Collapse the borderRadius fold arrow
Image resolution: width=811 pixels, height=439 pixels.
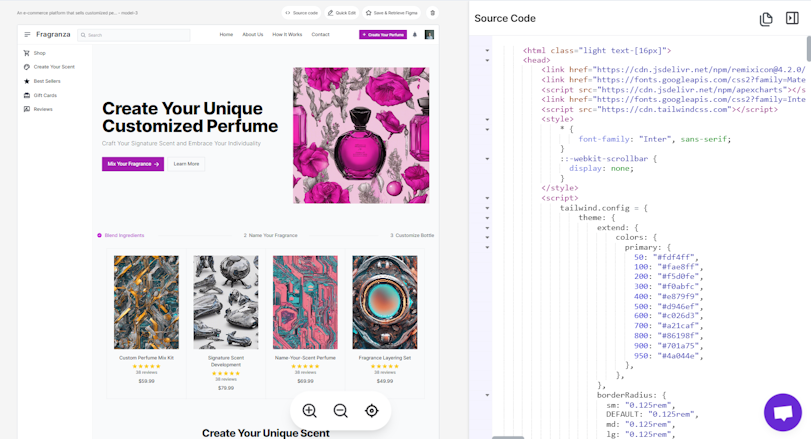click(x=487, y=395)
